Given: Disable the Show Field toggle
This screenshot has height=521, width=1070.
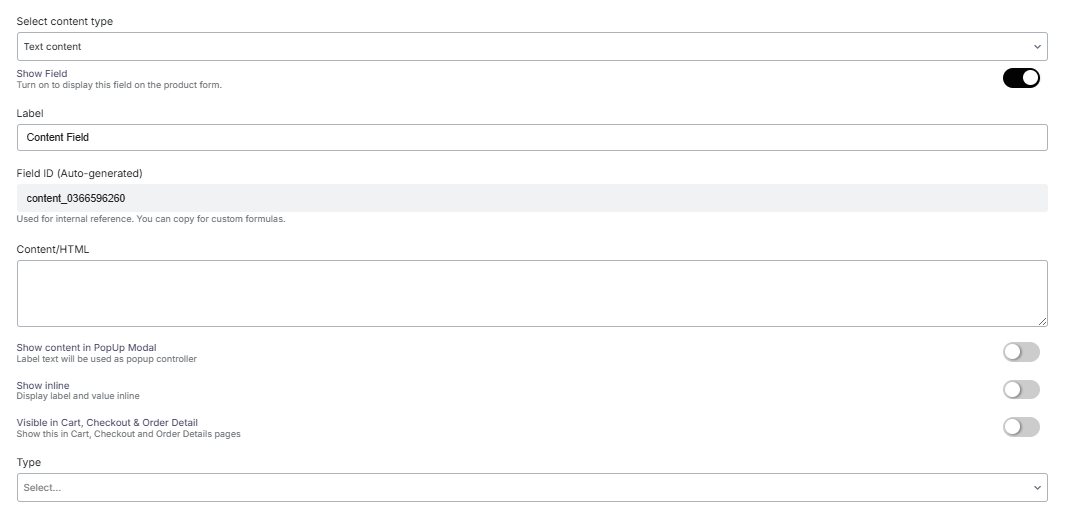Looking at the screenshot, I should 1021,78.
